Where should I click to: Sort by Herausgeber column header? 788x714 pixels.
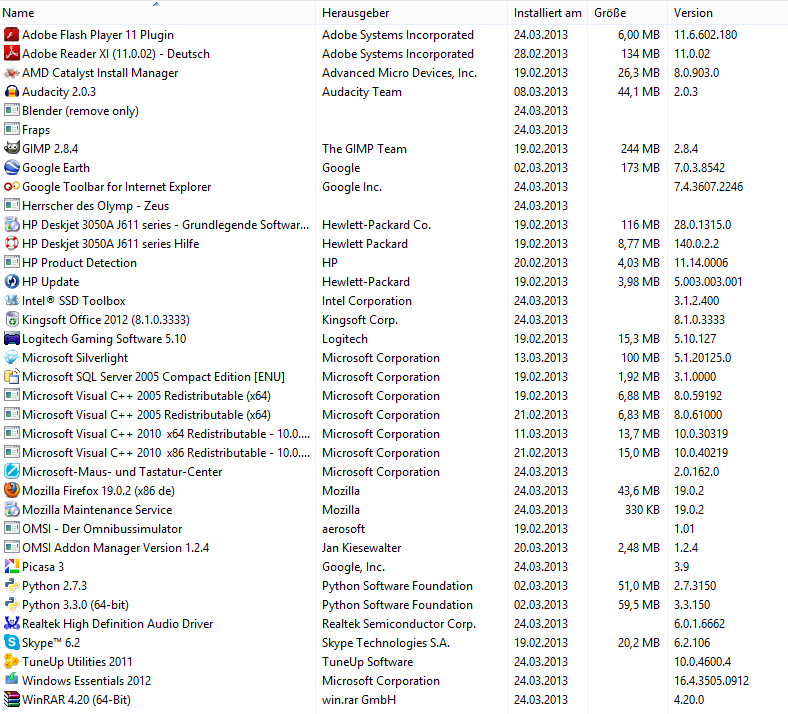point(355,13)
